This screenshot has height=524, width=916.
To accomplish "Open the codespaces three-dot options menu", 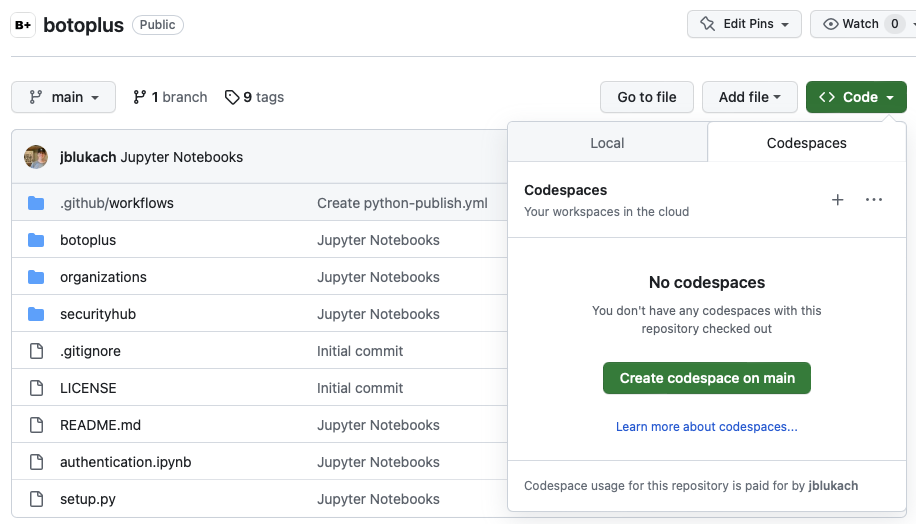I will pyautogui.click(x=874, y=200).
